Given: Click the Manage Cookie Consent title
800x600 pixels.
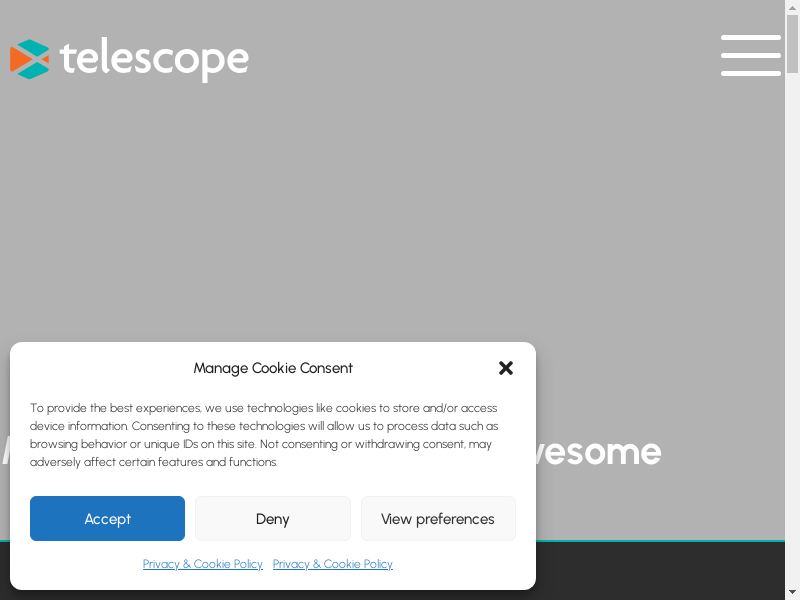Looking at the screenshot, I should [x=273, y=368].
